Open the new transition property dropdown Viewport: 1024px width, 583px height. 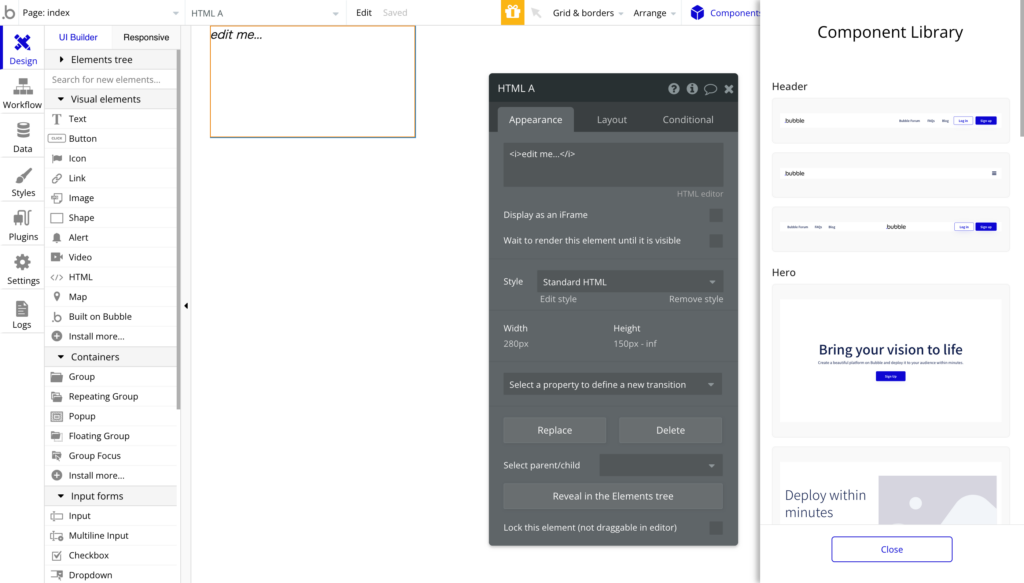613,385
